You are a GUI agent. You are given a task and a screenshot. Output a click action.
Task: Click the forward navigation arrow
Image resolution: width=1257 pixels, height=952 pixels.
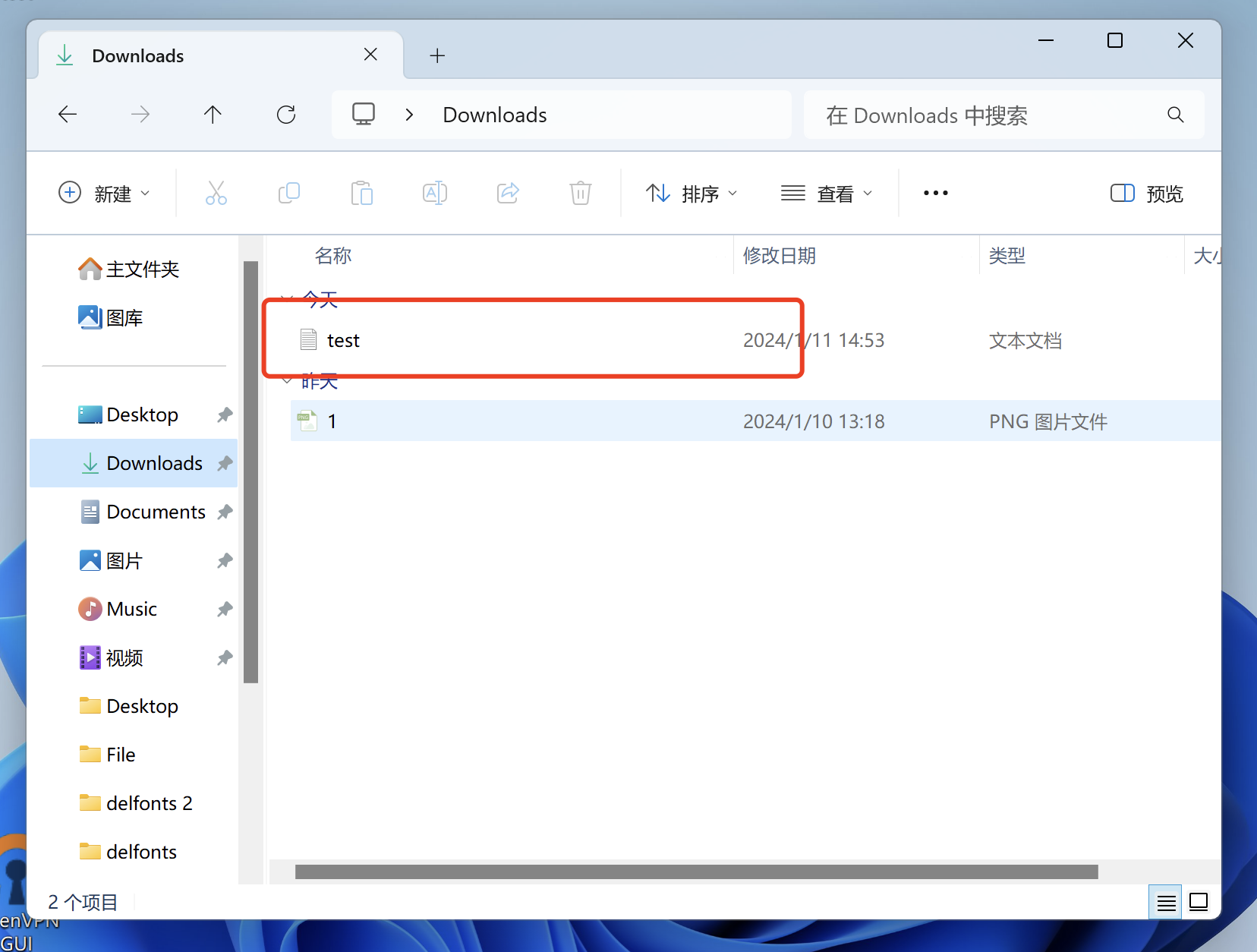(140, 115)
